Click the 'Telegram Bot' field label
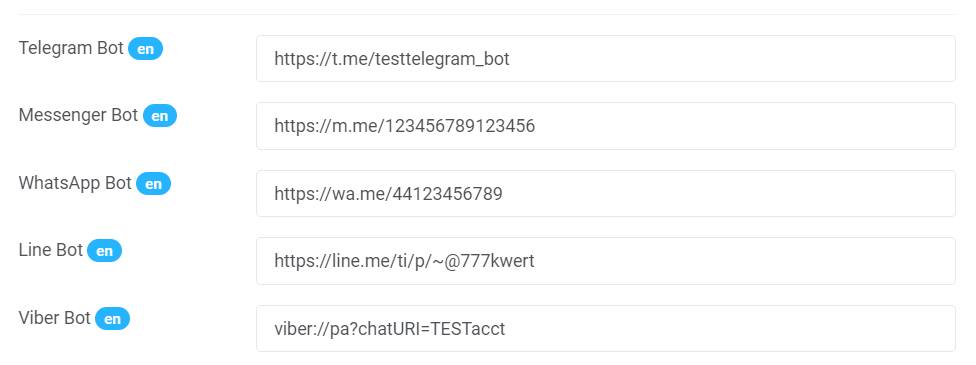Screen dimensions: 976x365 71,48
